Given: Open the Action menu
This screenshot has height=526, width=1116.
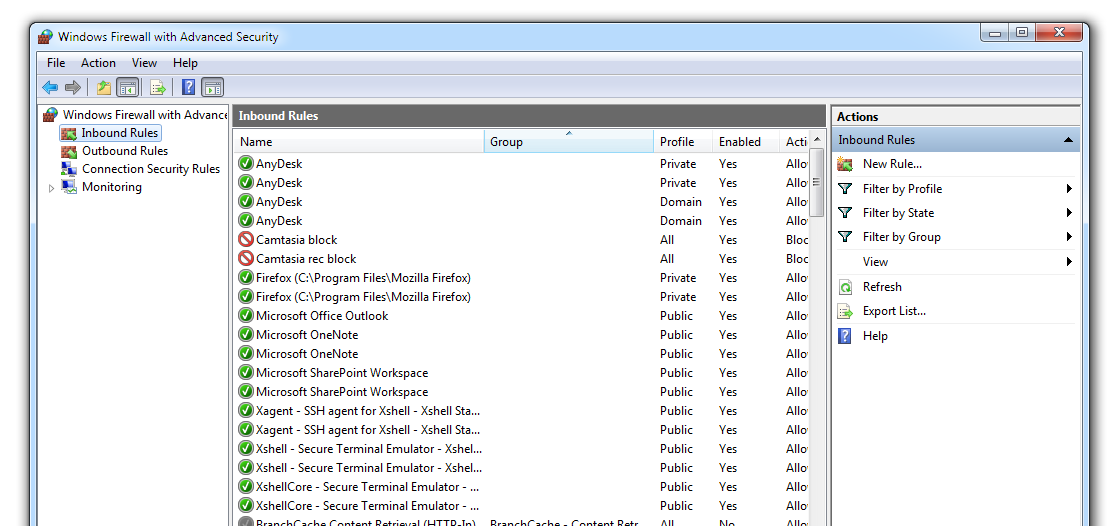Looking at the screenshot, I should point(98,63).
